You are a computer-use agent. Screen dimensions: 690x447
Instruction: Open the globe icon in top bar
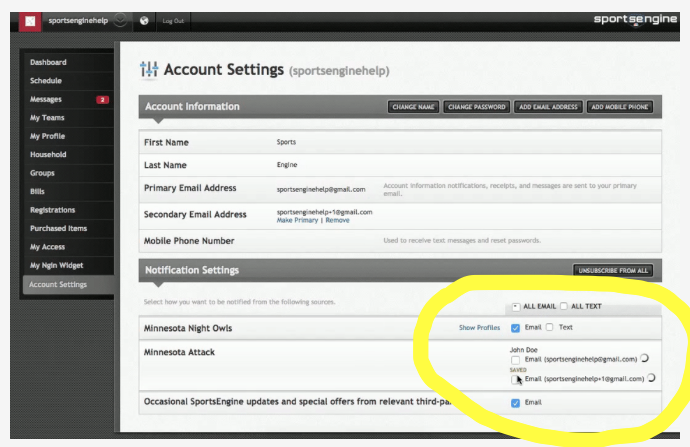144,21
